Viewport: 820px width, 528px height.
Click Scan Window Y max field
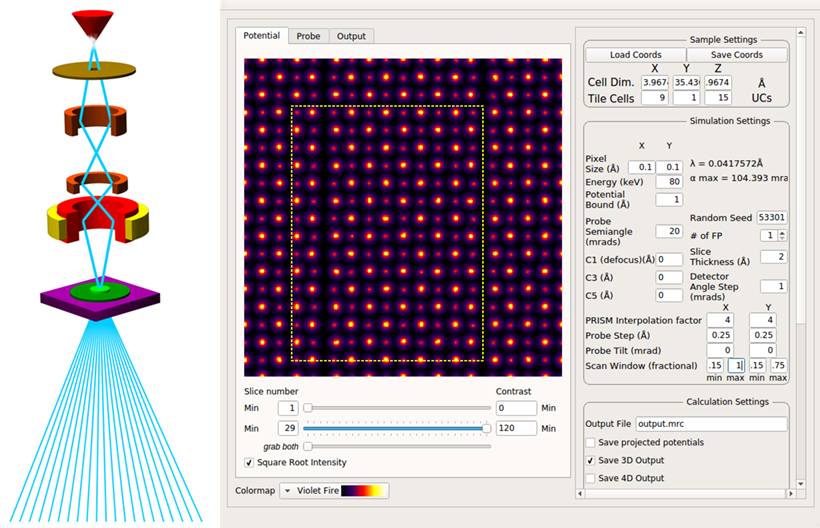click(x=778, y=365)
